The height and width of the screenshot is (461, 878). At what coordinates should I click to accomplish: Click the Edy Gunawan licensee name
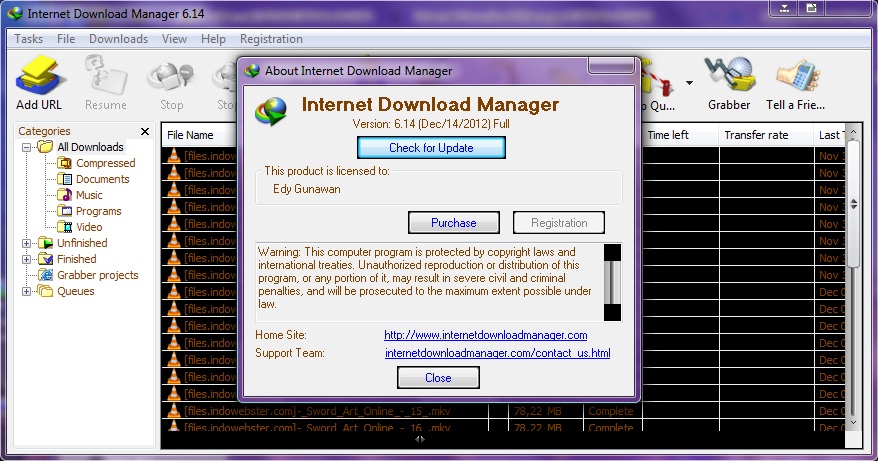point(307,189)
